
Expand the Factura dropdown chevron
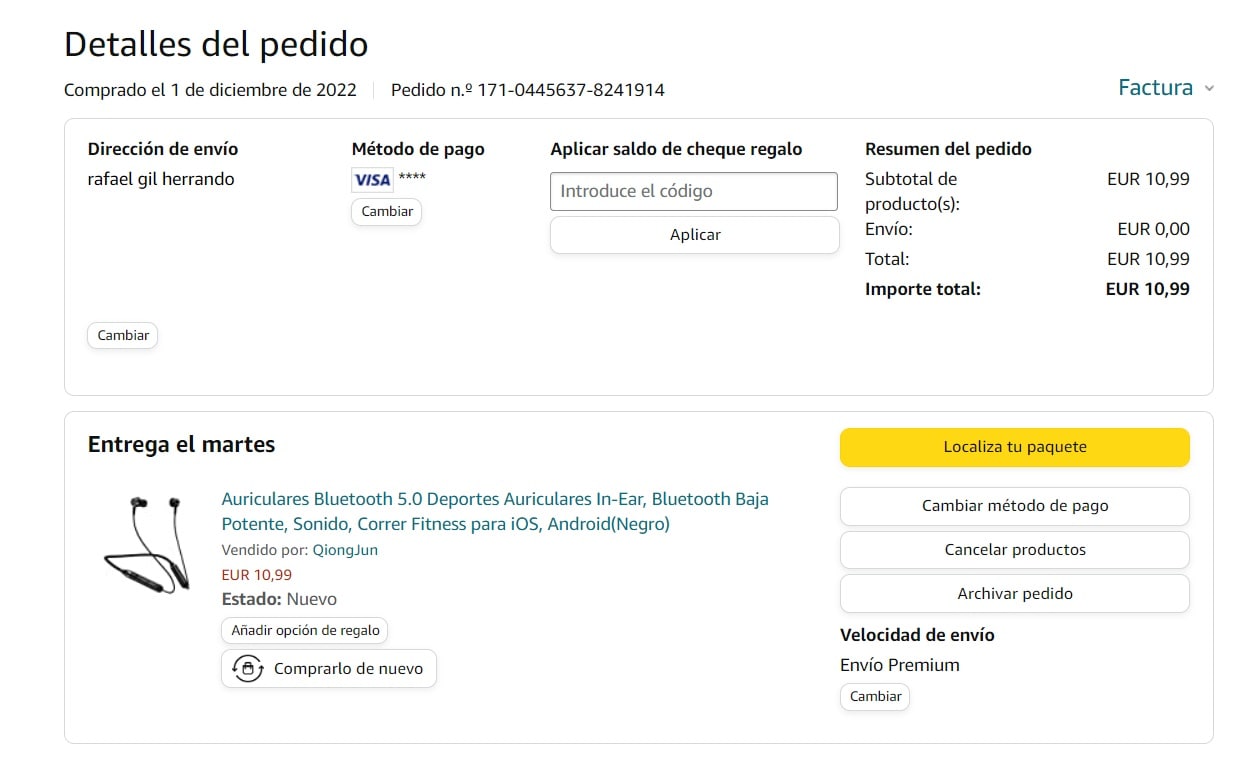click(x=1209, y=89)
